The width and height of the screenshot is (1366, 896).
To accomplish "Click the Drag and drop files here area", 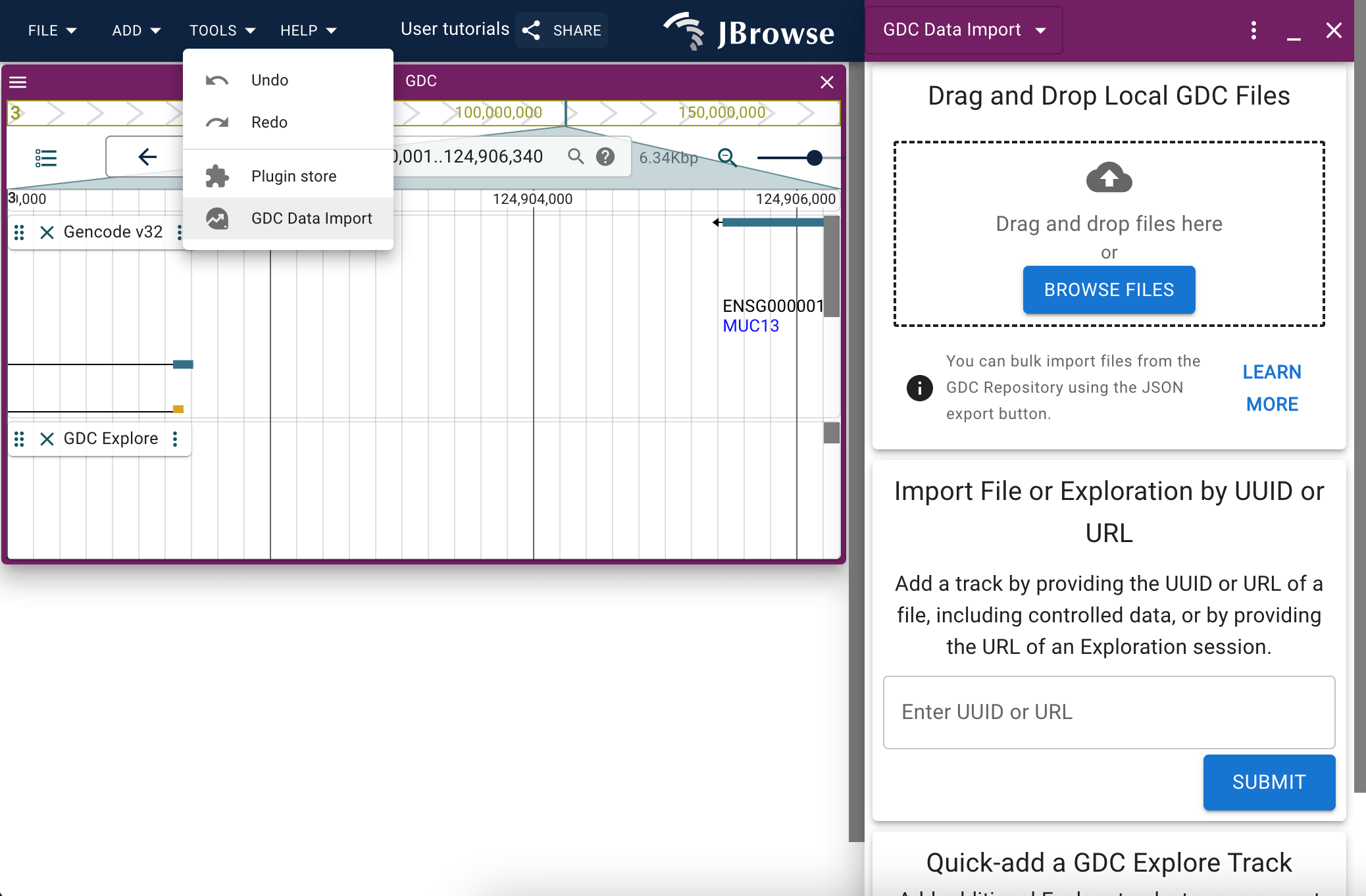I will [x=1109, y=234].
